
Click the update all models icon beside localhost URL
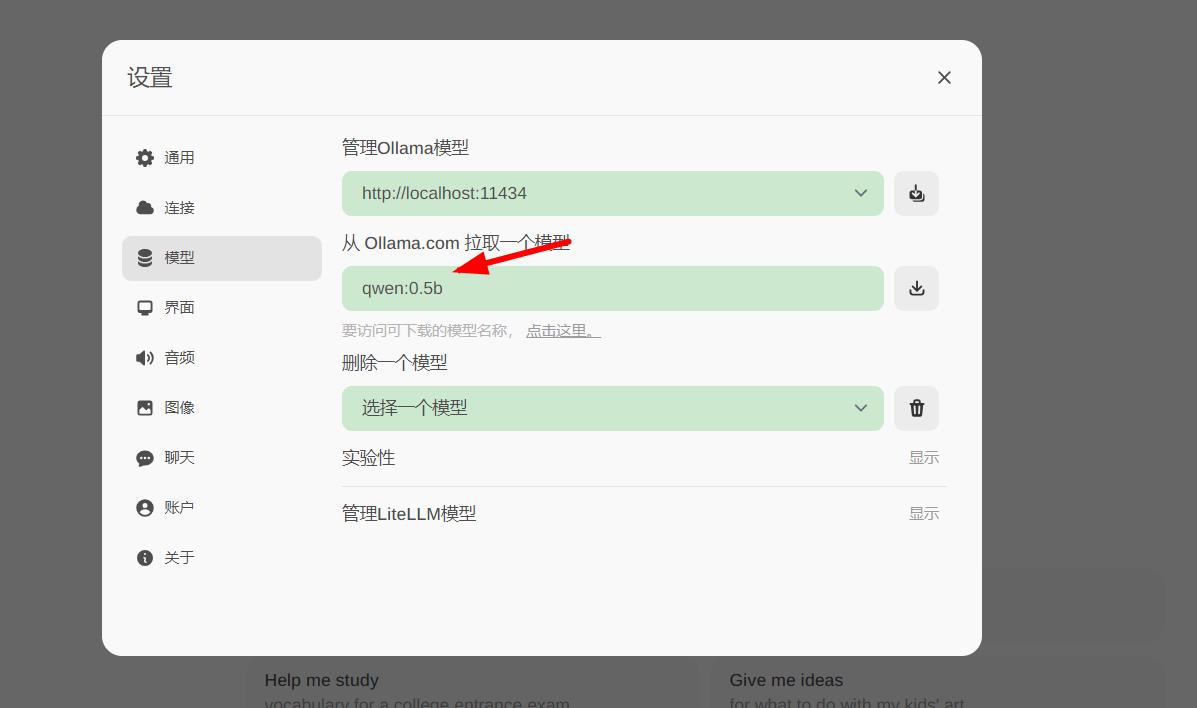916,193
